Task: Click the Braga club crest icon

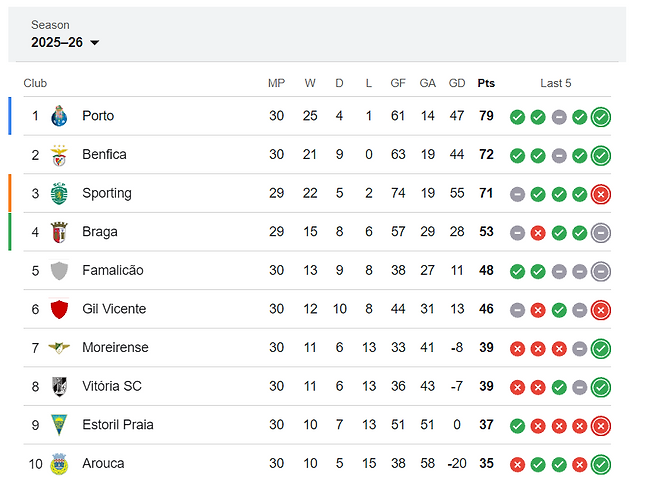Action: 59,232
